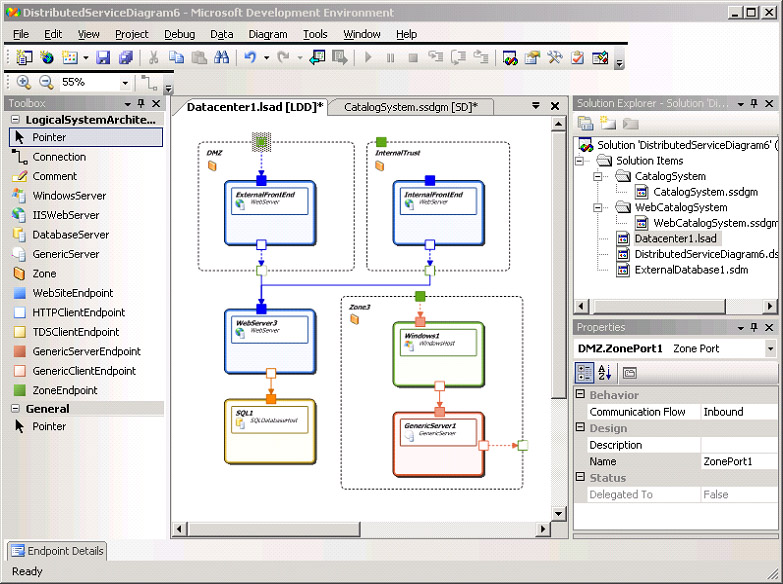This screenshot has width=783, height=584.
Task: Open the Tools menu
Action: (315, 34)
